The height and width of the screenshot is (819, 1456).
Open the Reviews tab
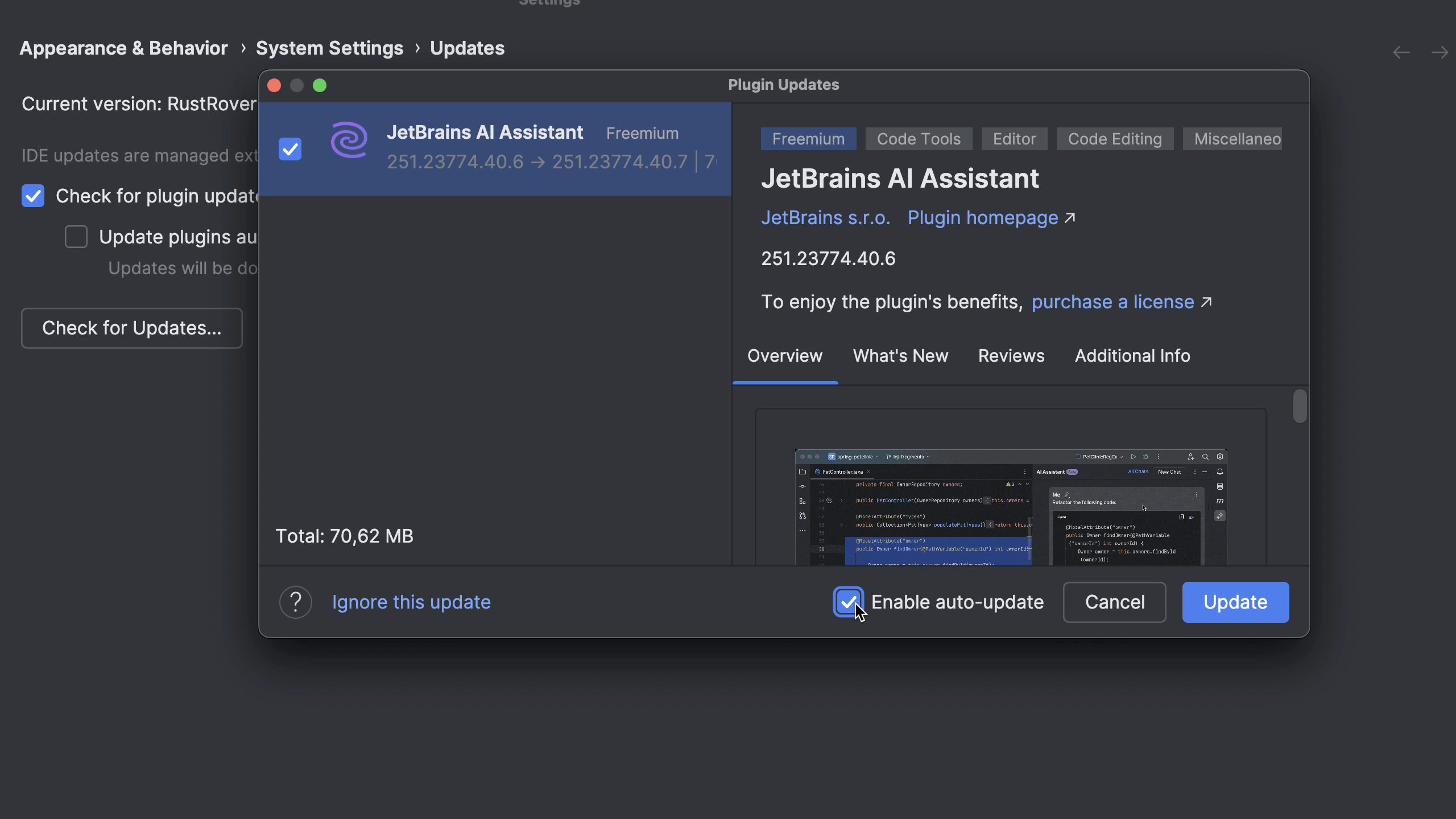[x=1011, y=356]
